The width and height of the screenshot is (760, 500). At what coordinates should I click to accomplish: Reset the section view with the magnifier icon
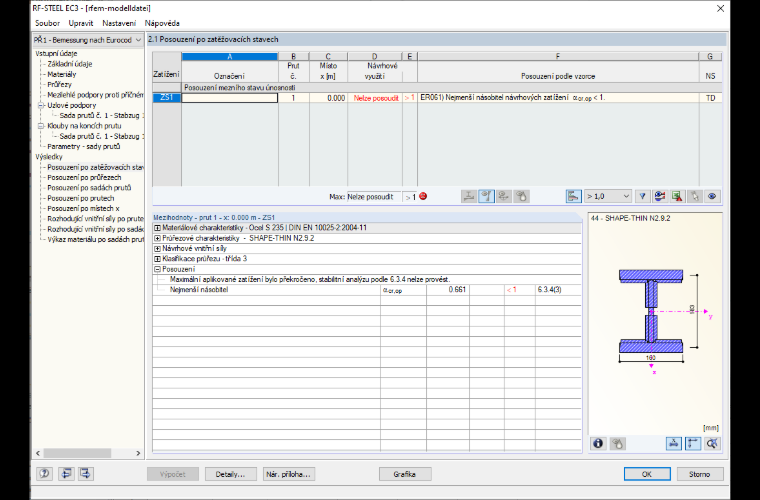pyautogui.click(x=712, y=443)
